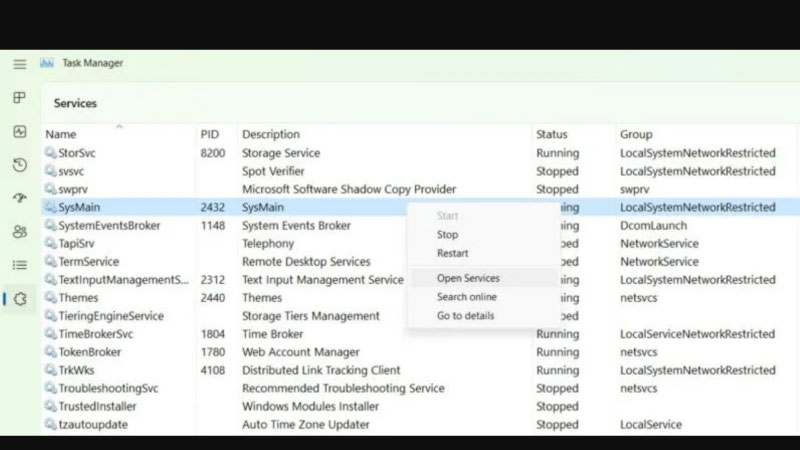Click Microsoft Software Shadow Copy Provider description
The image size is (800, 450).
tap(348, 189)
